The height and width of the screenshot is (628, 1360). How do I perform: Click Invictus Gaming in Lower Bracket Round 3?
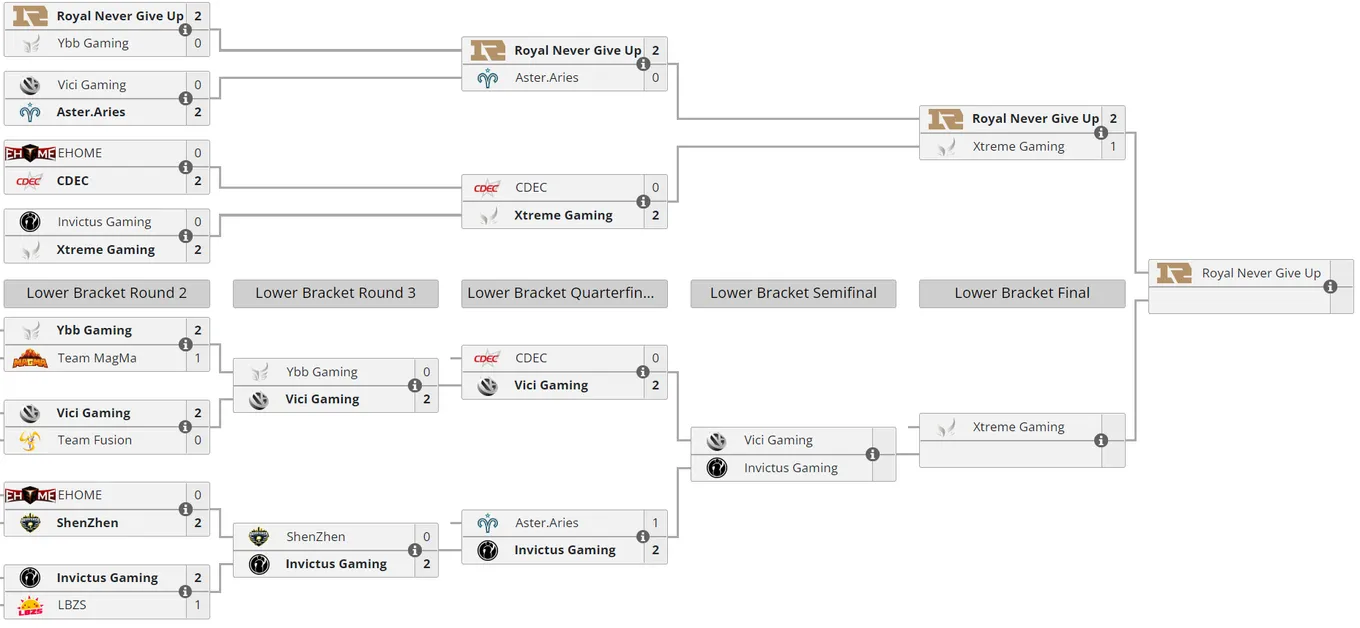click(336, 564)
